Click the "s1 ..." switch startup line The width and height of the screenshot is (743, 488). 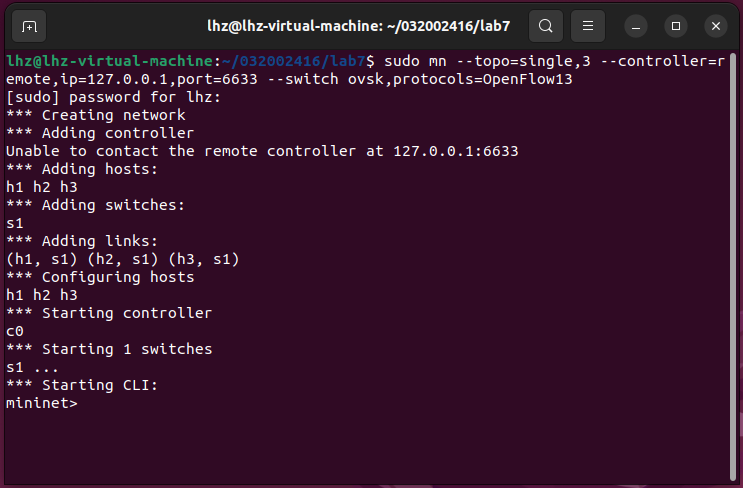pyautogui.click(x=32, y=367)
